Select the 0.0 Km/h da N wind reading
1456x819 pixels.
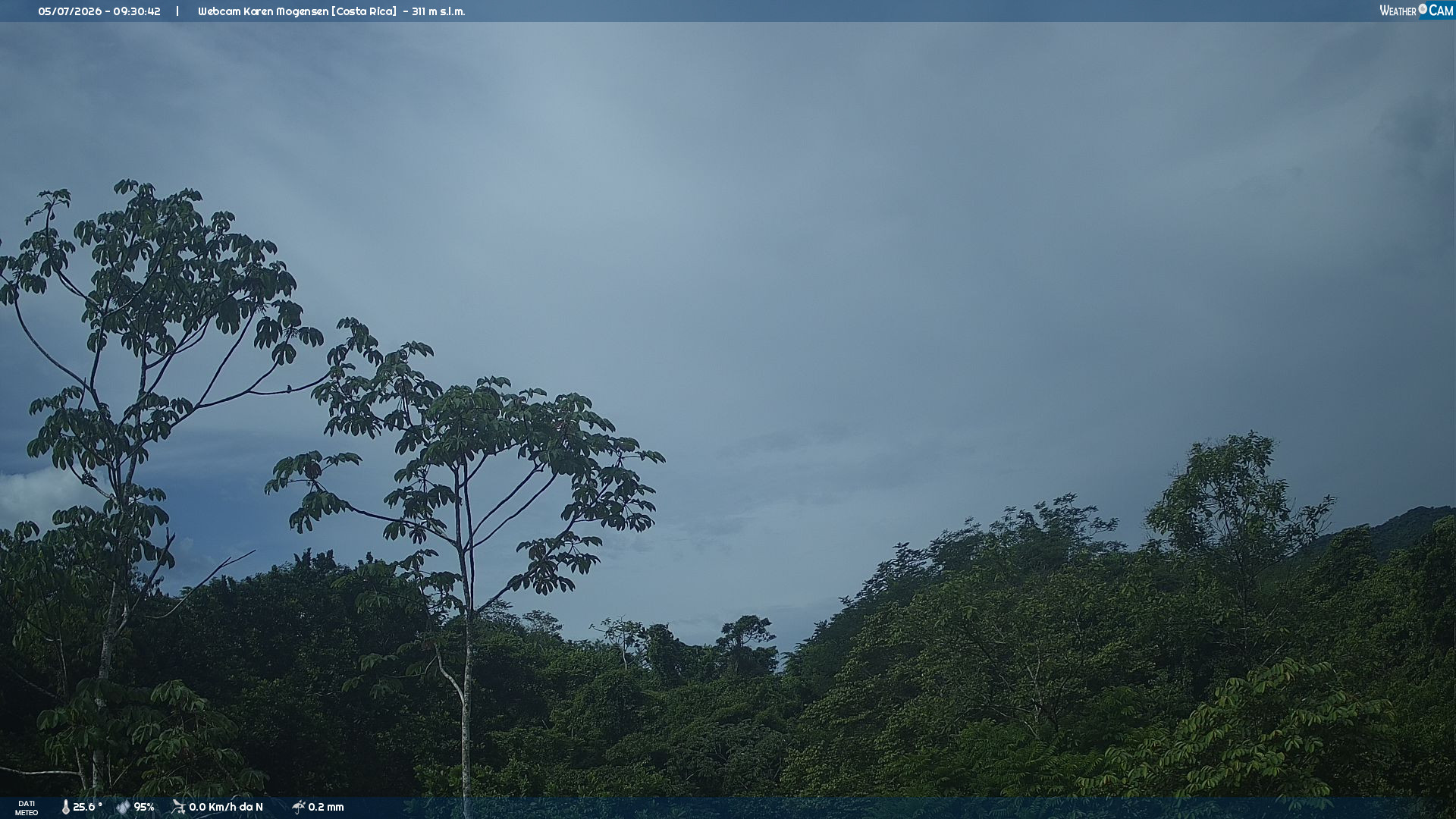226,807
